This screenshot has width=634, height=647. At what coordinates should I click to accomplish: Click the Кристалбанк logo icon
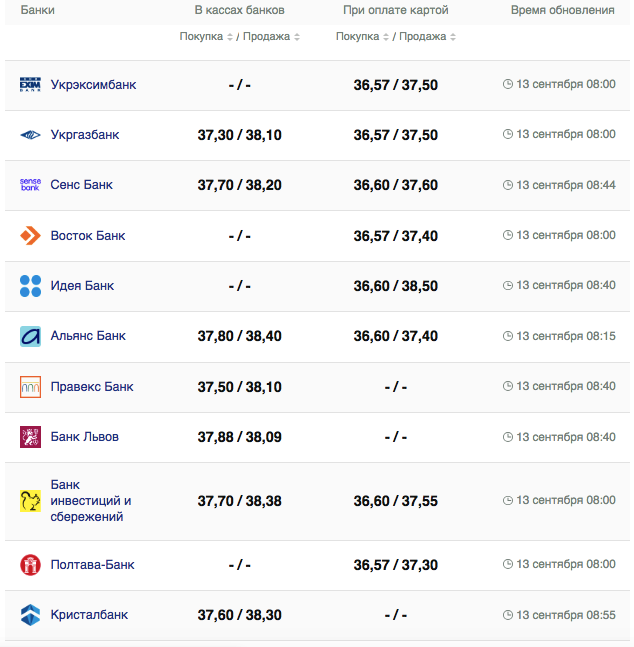[x=30, y=615]
